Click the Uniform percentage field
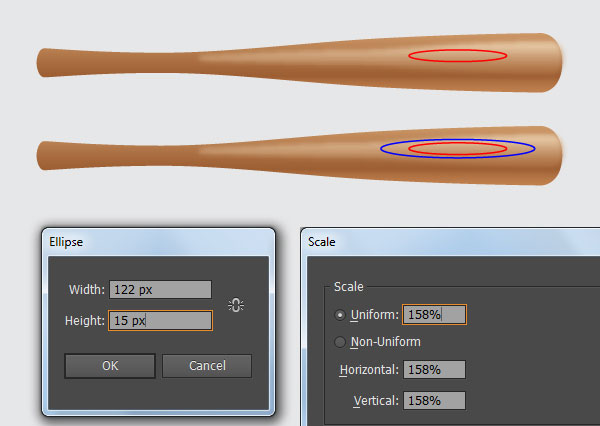Screen dimensions: 600x426 click(434, 315)
